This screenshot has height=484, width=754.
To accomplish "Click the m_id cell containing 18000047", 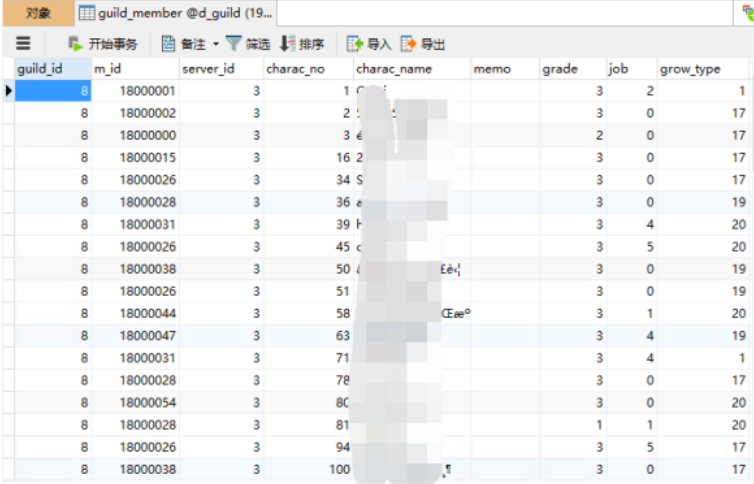I will click(x=134, y=335).
